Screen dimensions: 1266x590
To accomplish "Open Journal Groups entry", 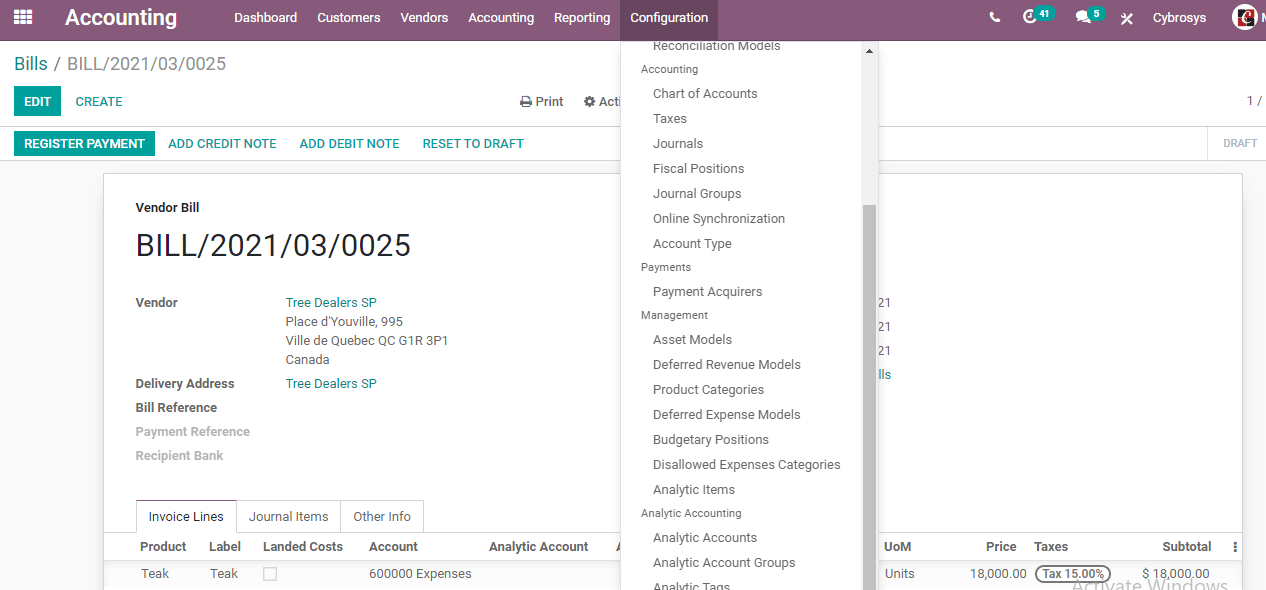I will pos(697,194).
